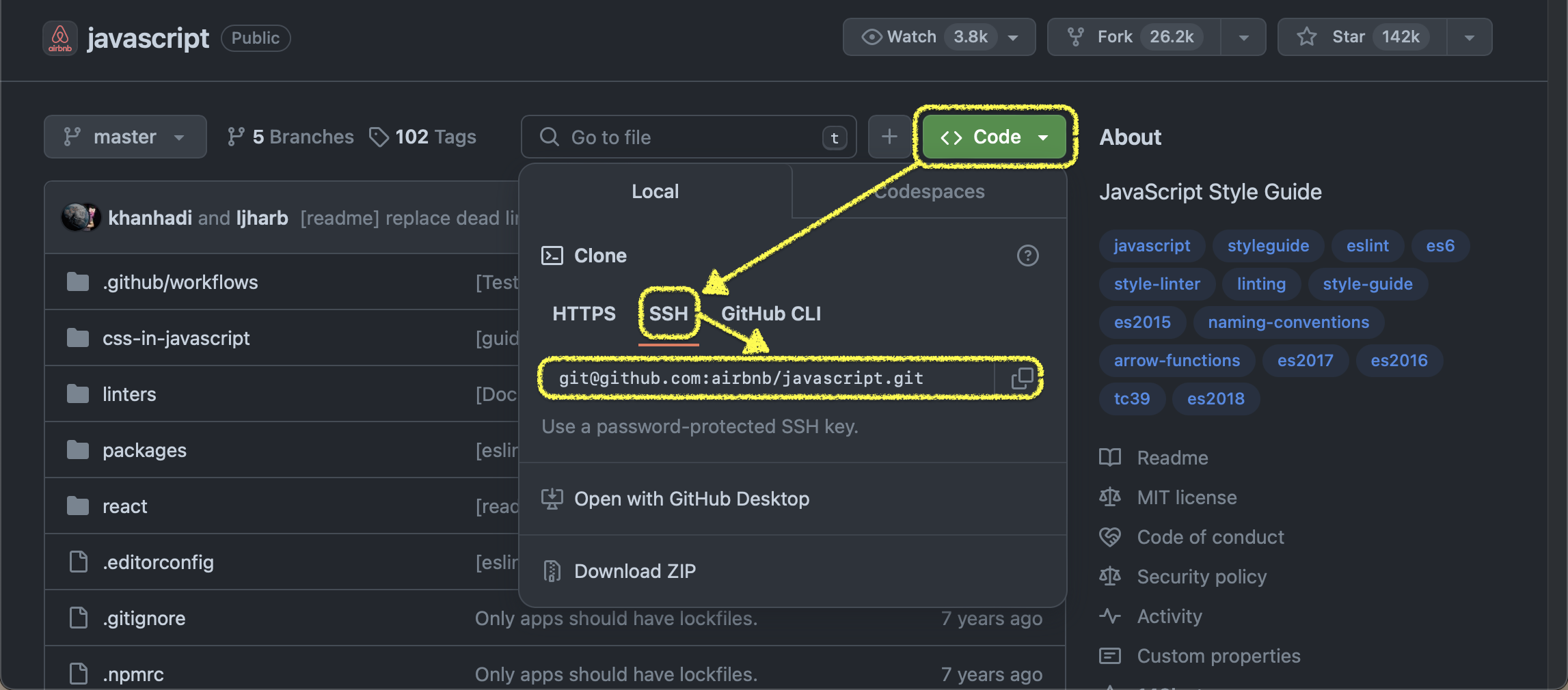Click the Readme book icon
This screenshot has height=690, width=1568.
click(1110, 457)
